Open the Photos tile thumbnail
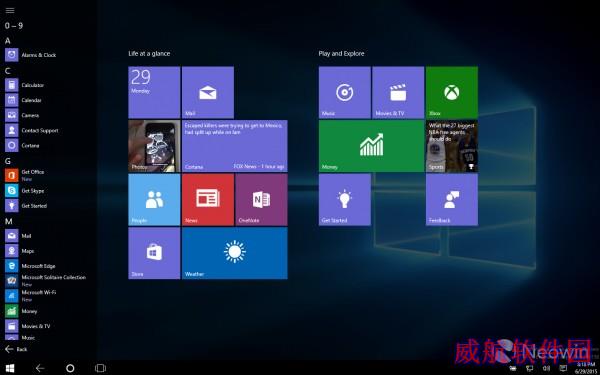The image size is (600, 375). (x=154, y=146)
